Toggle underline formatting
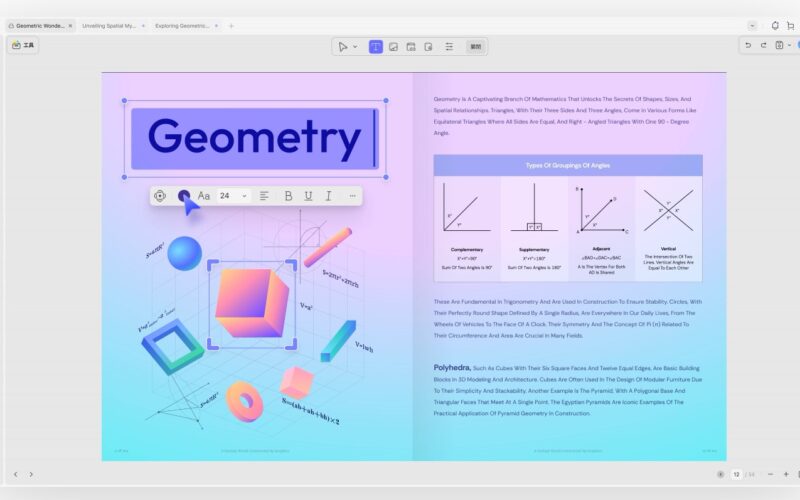 pyautogui.click(x=308, y=196)
